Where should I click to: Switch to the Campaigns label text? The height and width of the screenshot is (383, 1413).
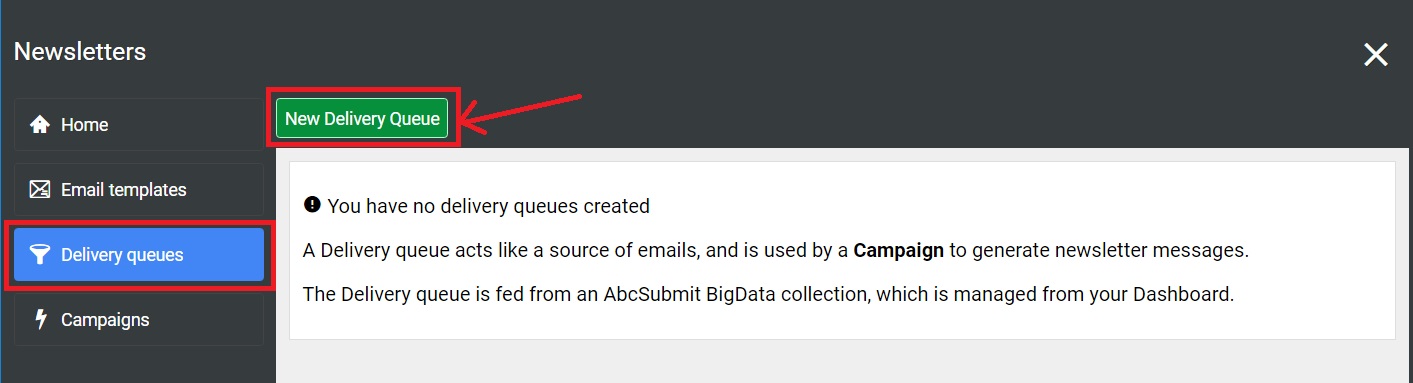pyautogui.click(x=105, y=320)
